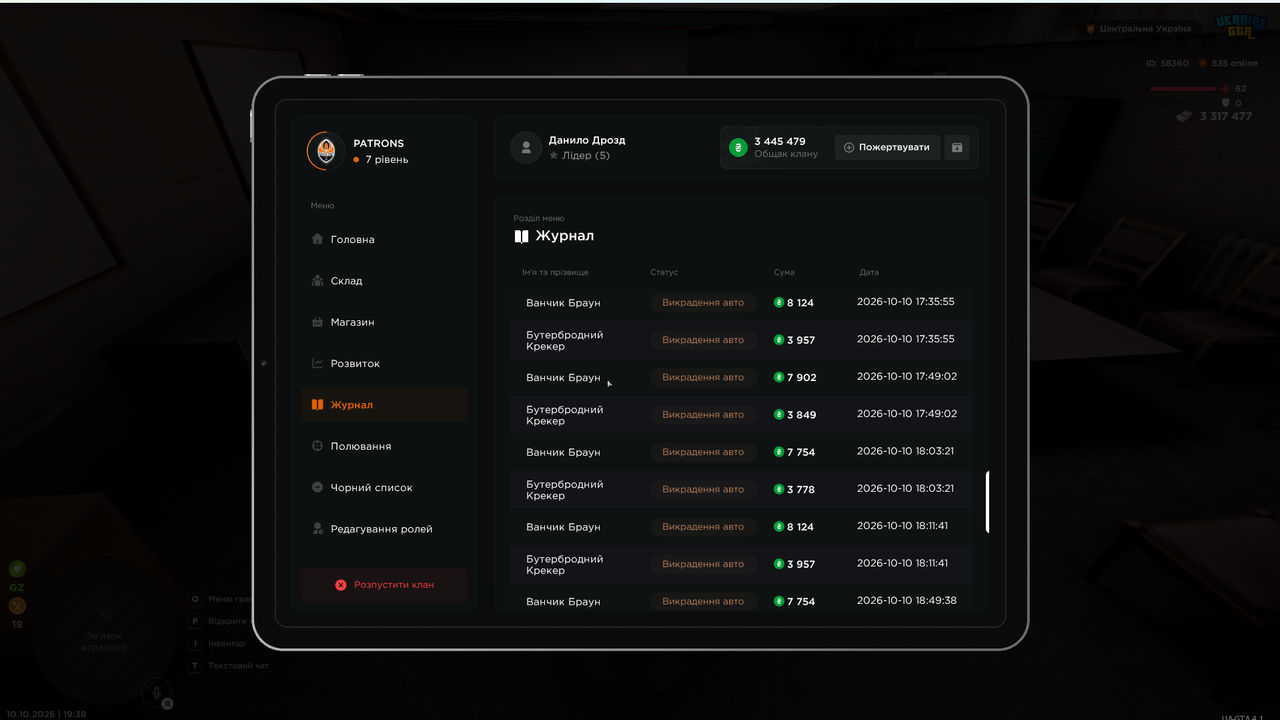This screenshot has width=1280, height=720.
Task: Click the blacklist icon beside Чорний список
Action: pos(317,487)
